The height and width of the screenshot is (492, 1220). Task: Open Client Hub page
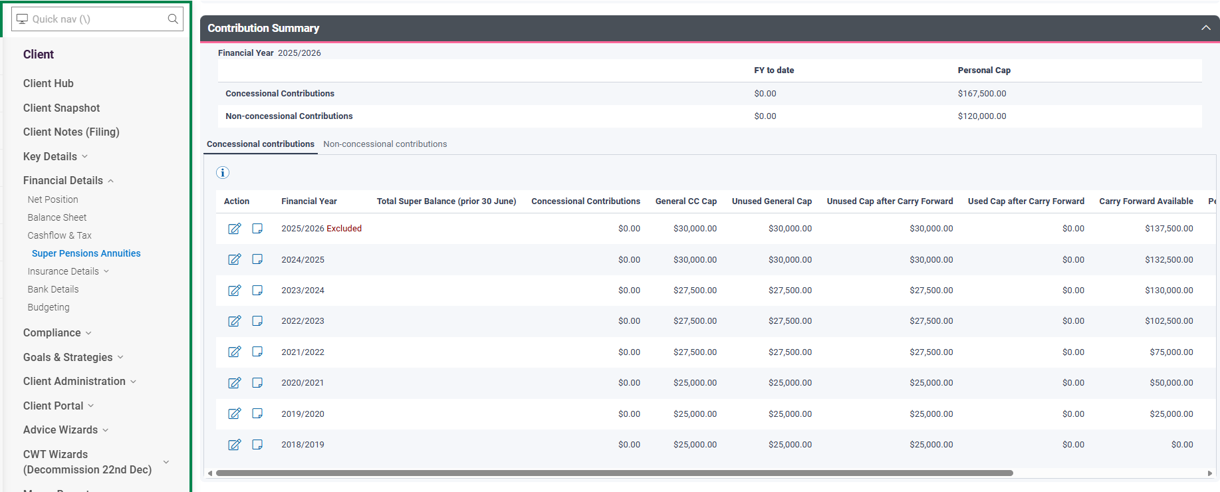point(48,84)
